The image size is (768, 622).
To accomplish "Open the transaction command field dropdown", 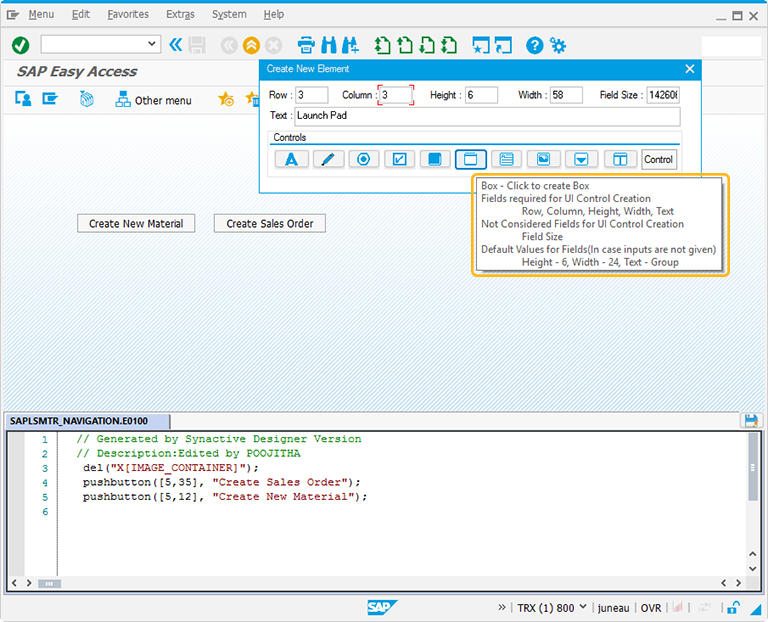I will pos(152,44).
